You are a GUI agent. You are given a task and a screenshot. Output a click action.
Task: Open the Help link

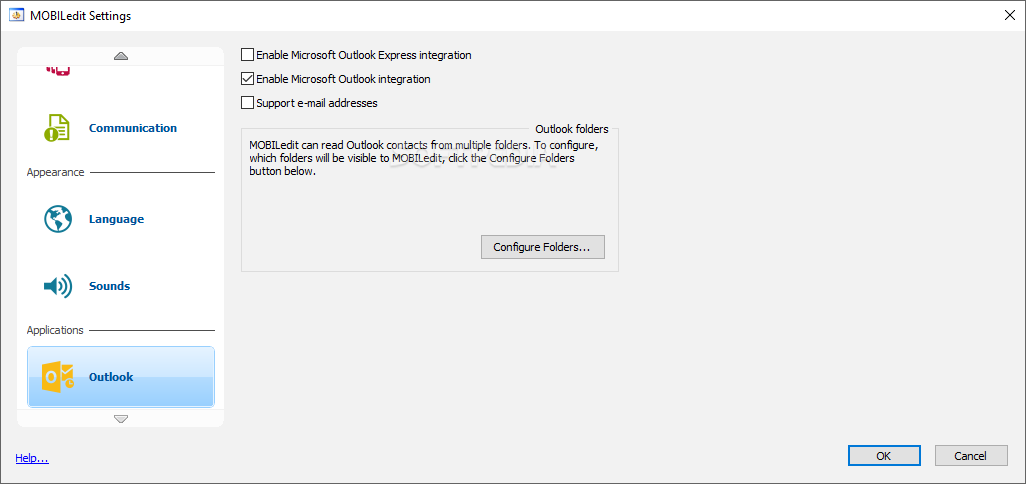coord(32,458)
